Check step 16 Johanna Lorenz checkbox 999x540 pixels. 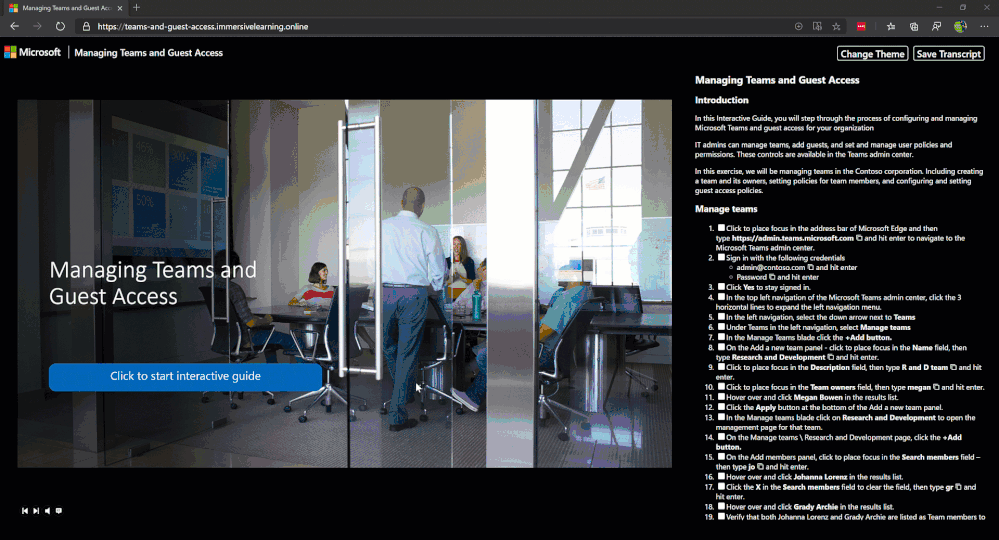tap(721, 476)
